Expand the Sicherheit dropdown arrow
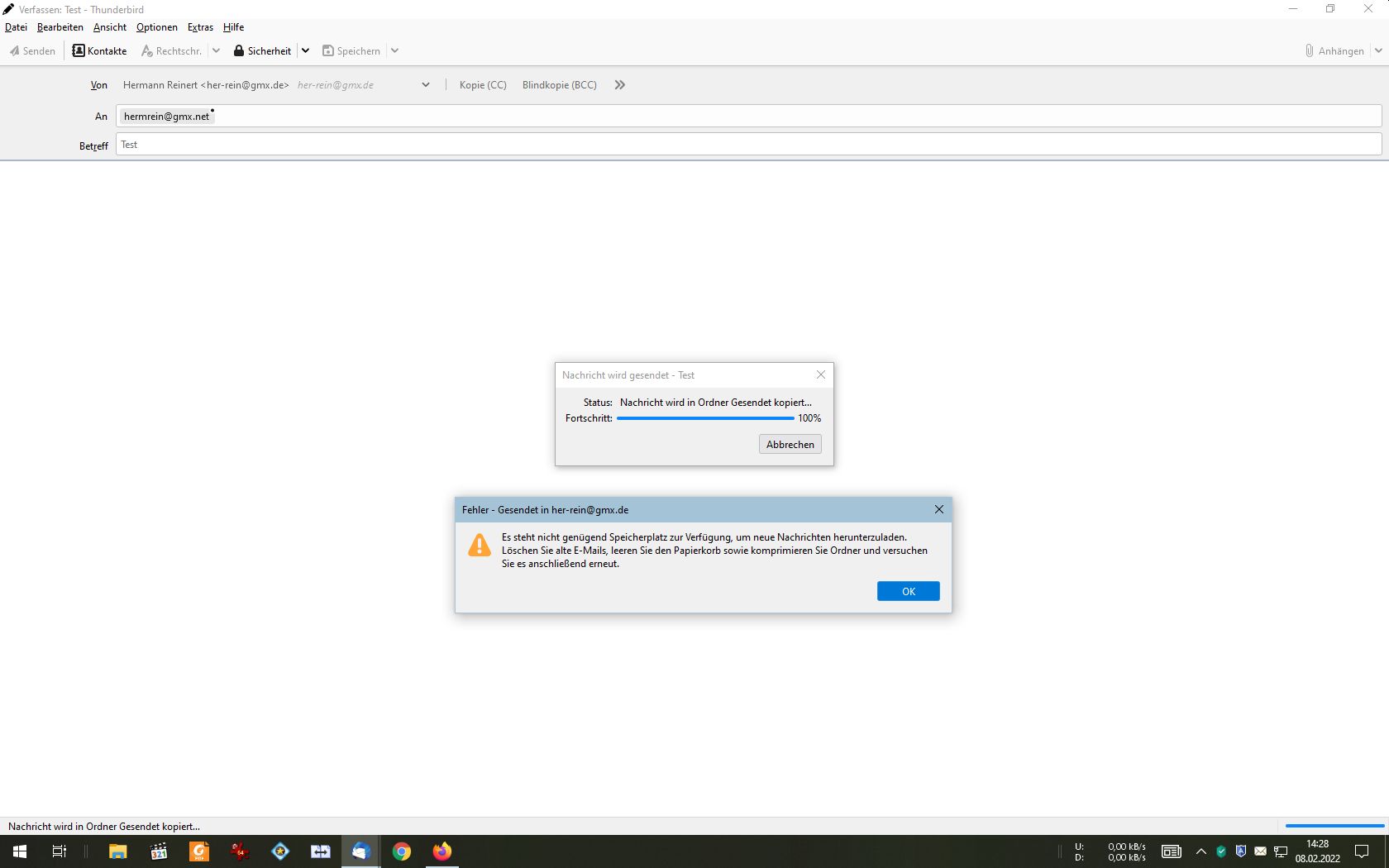 coord(305,51)
